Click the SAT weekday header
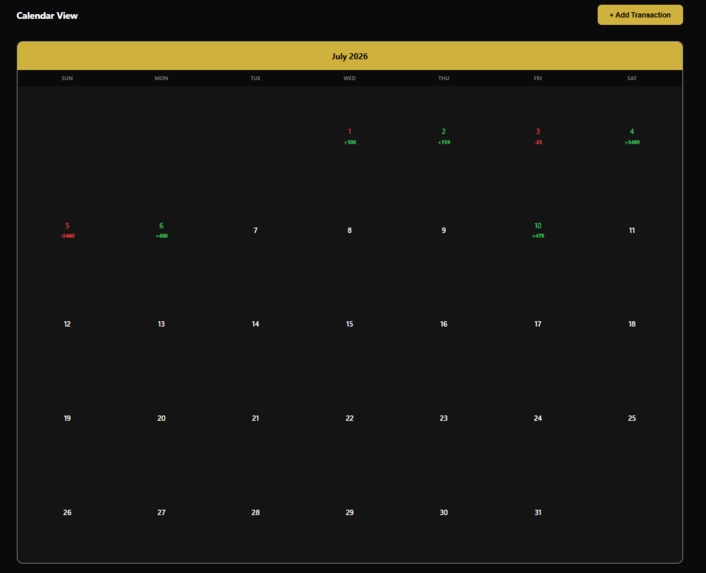 tap(632, 78)
